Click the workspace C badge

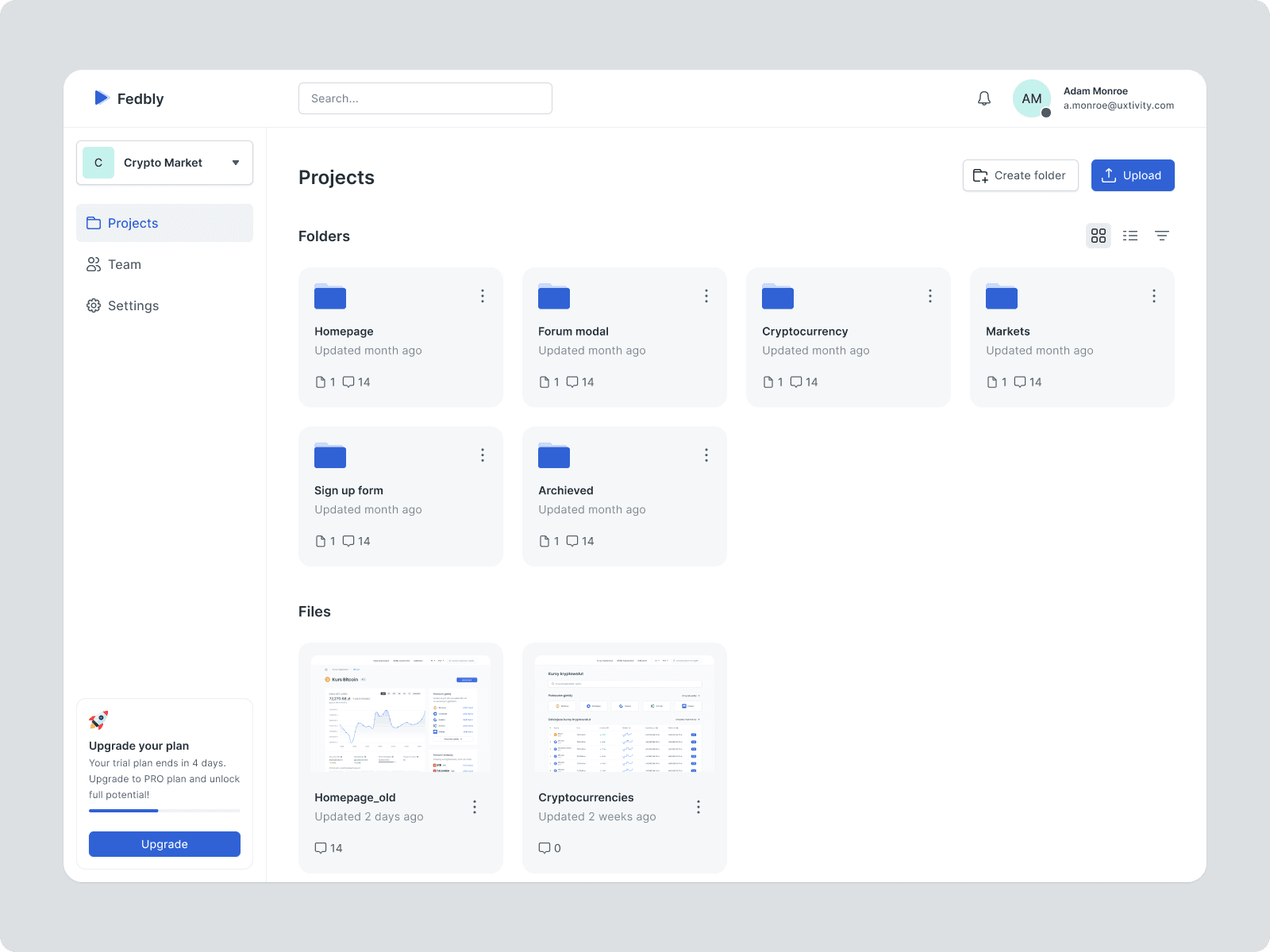tap(98, 163)
